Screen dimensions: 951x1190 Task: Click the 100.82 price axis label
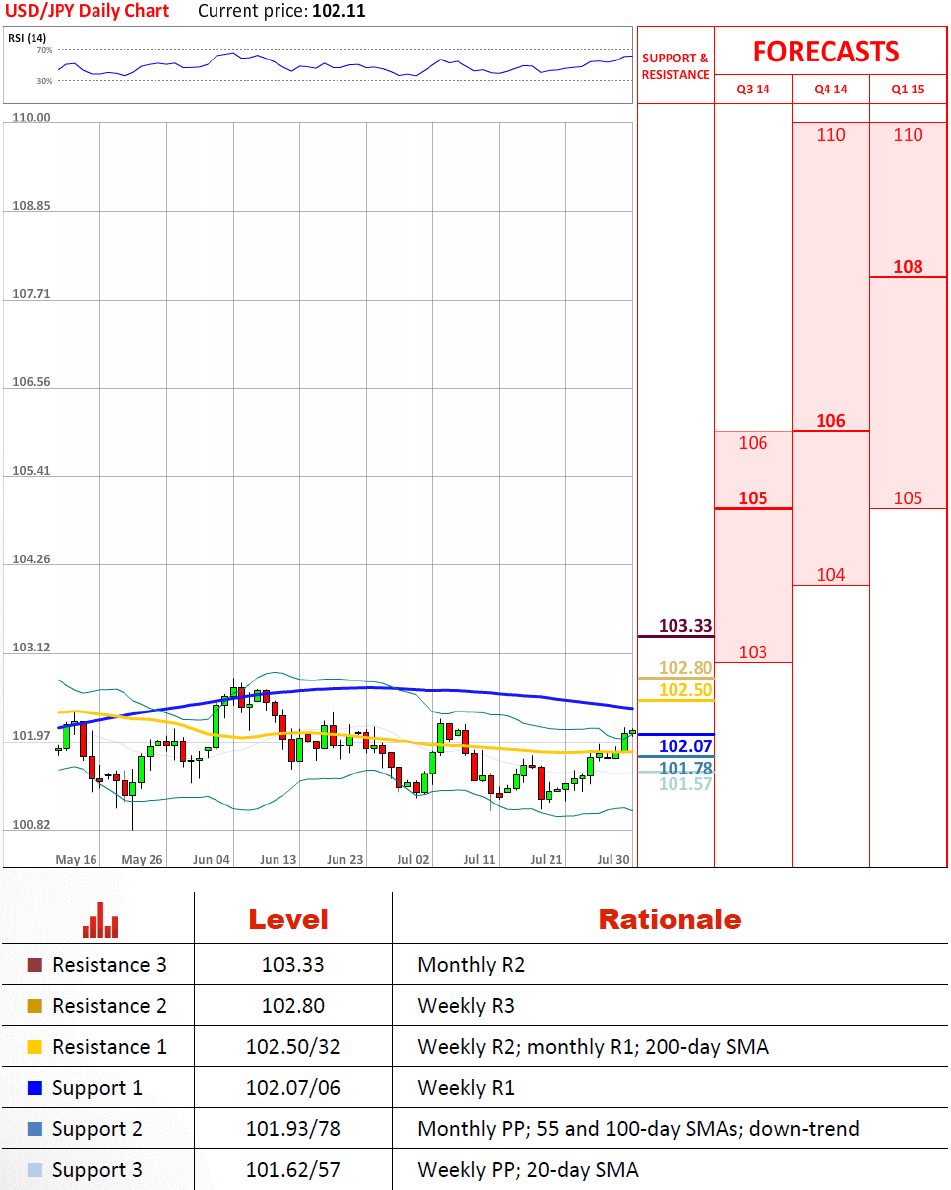click(x=31, y=824)
